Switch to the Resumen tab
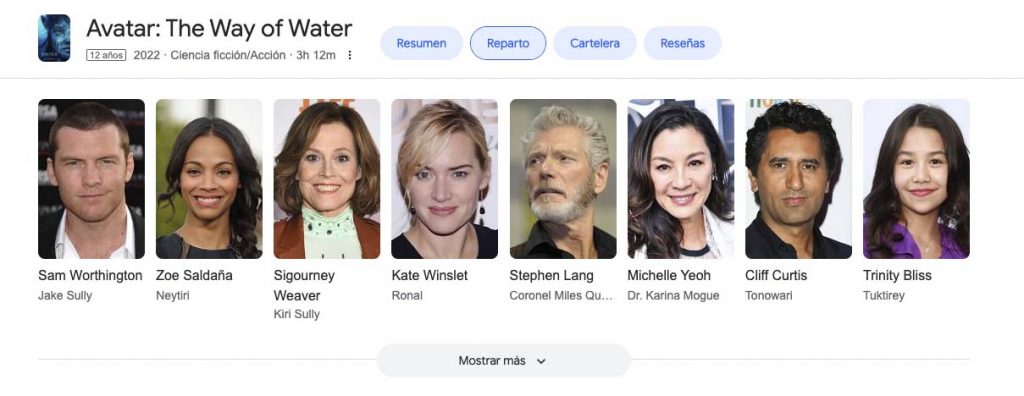 421,43
